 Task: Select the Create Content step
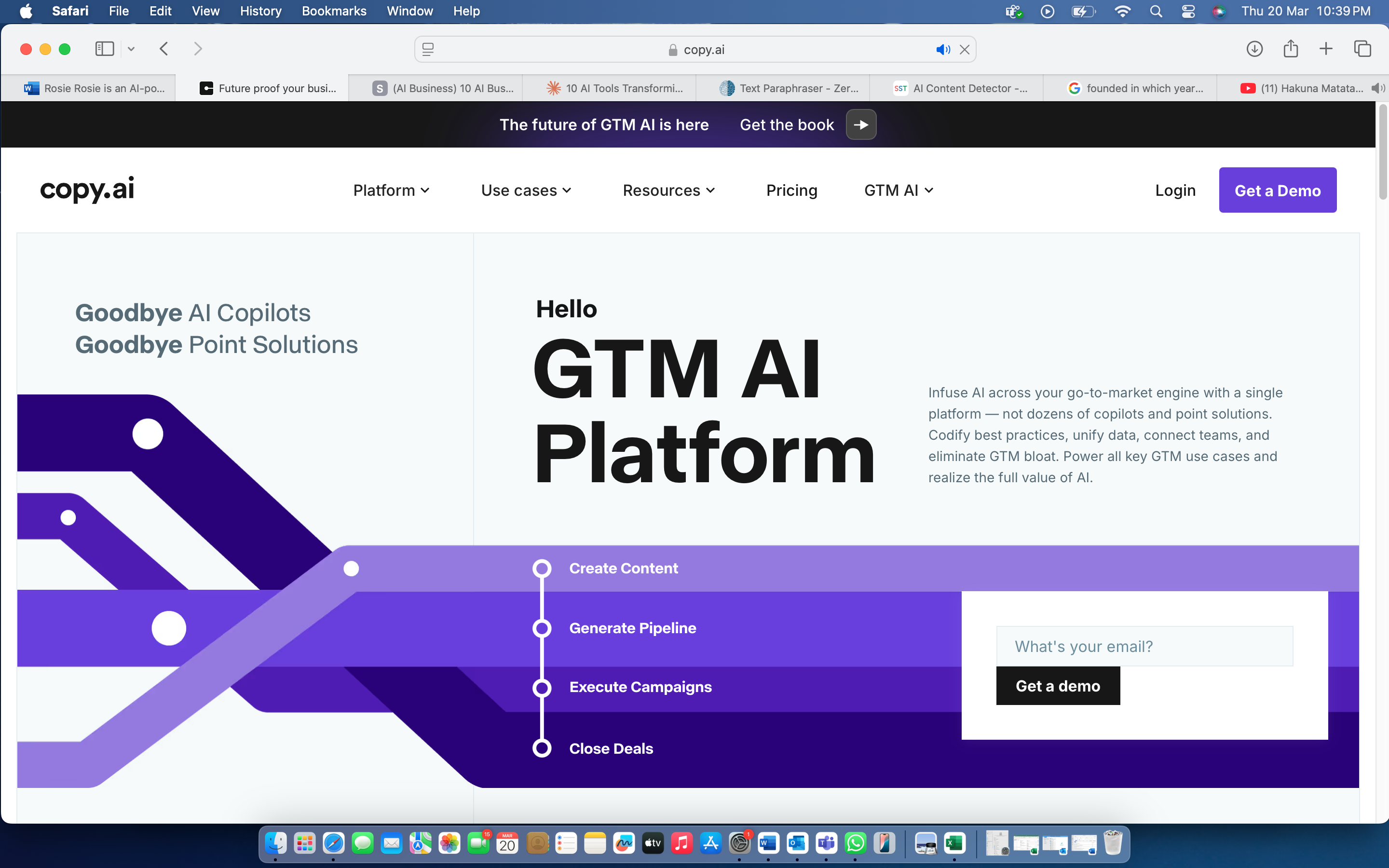click(623, 569)
